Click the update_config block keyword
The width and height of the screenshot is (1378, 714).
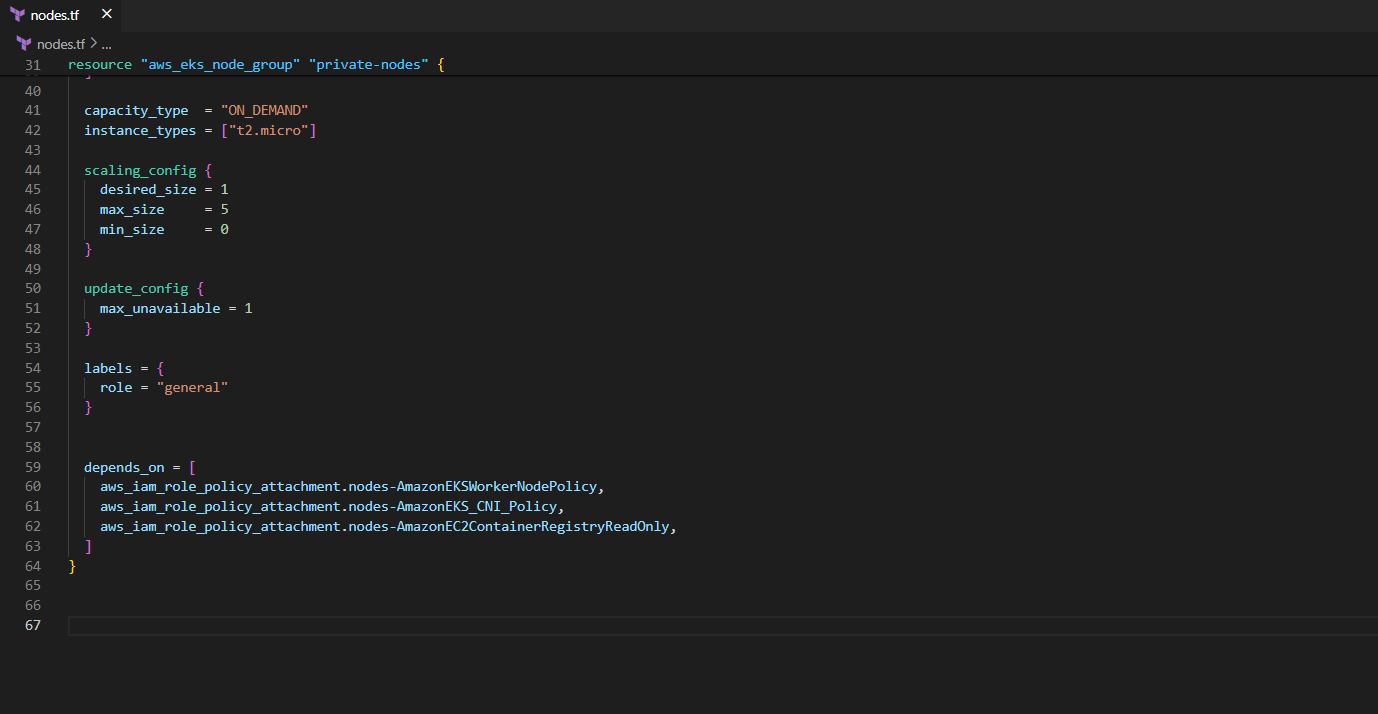[136, 288]
